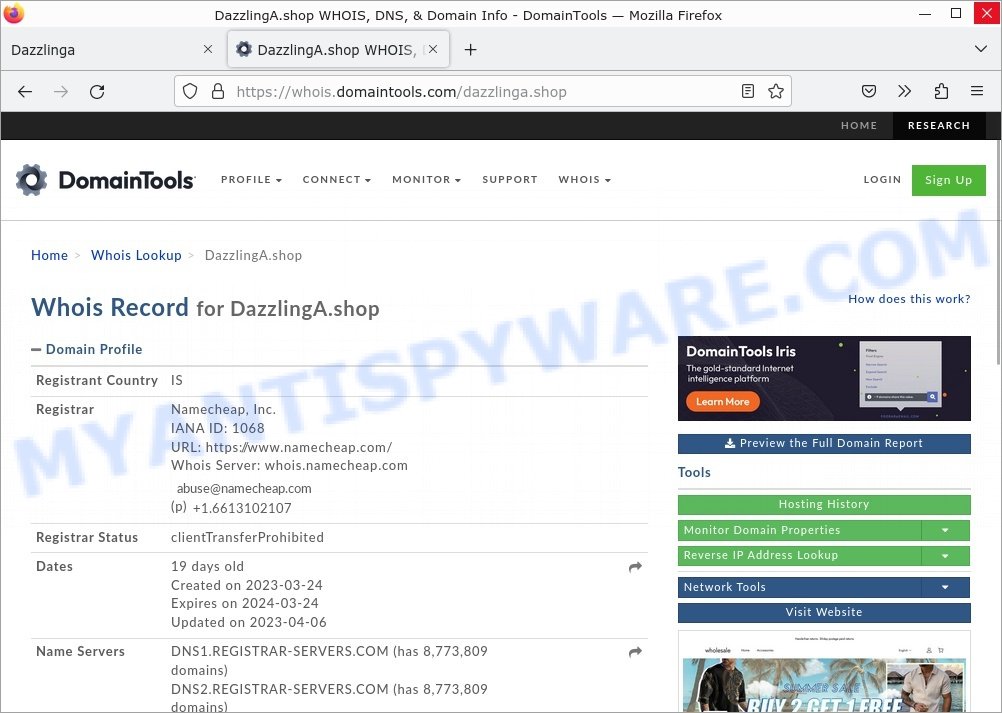Open the Extensions puzzle icon
The width and height of the screenshot is (1002, 713).
[941, 91]
